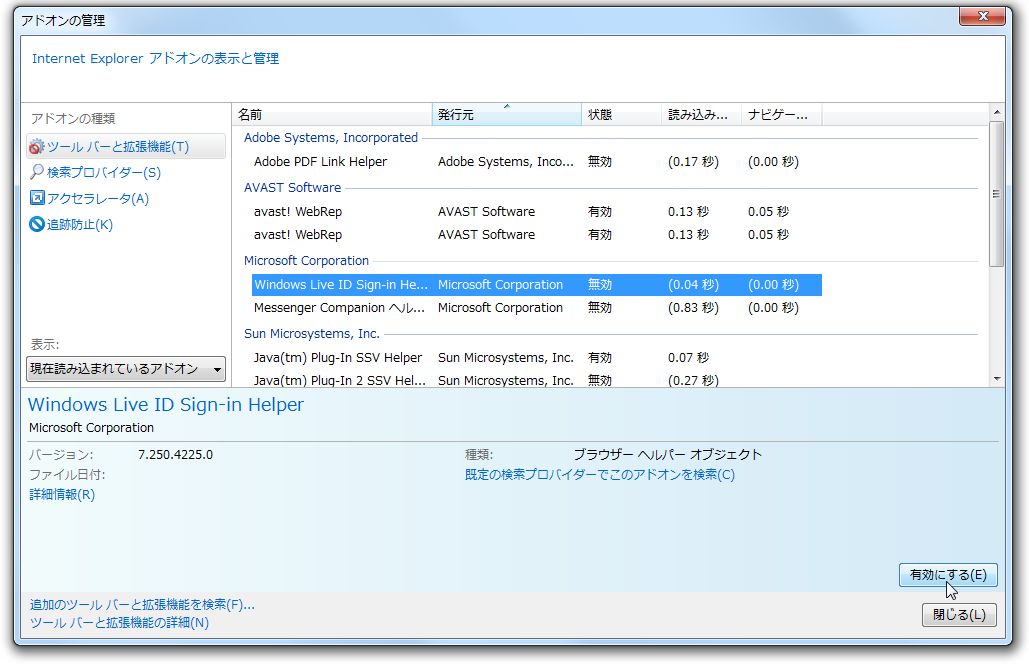This screenshot has height=664, width=1029.
Task: Close the アドオンの管理 window
Action: coord(982,16)
